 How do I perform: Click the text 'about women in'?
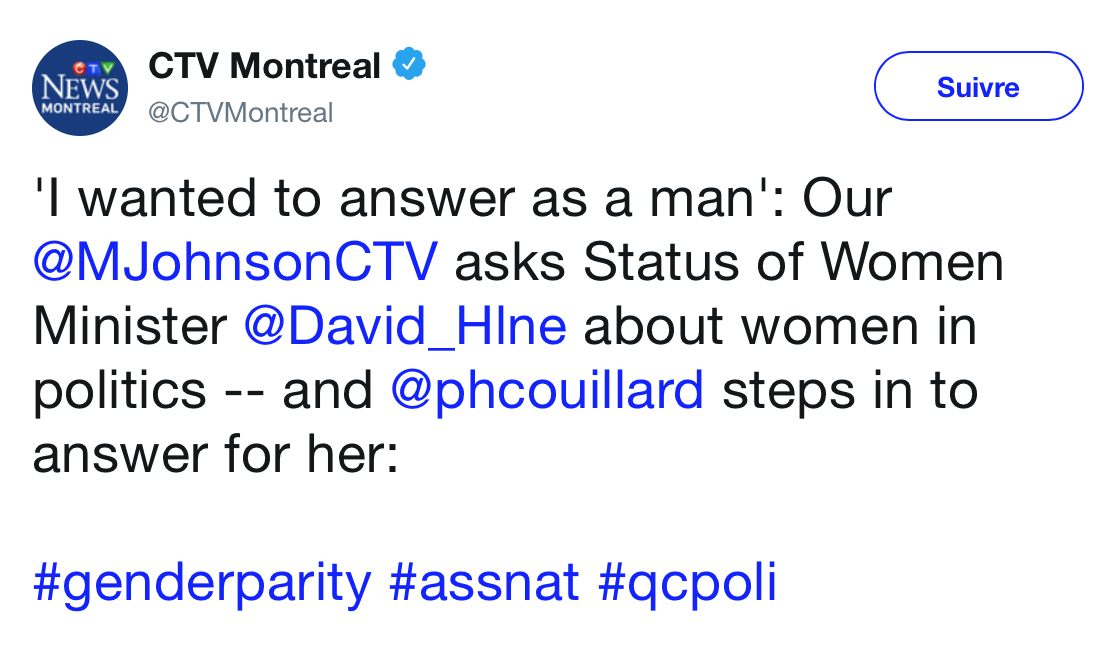pyautogui.click(x=780, y=326)
